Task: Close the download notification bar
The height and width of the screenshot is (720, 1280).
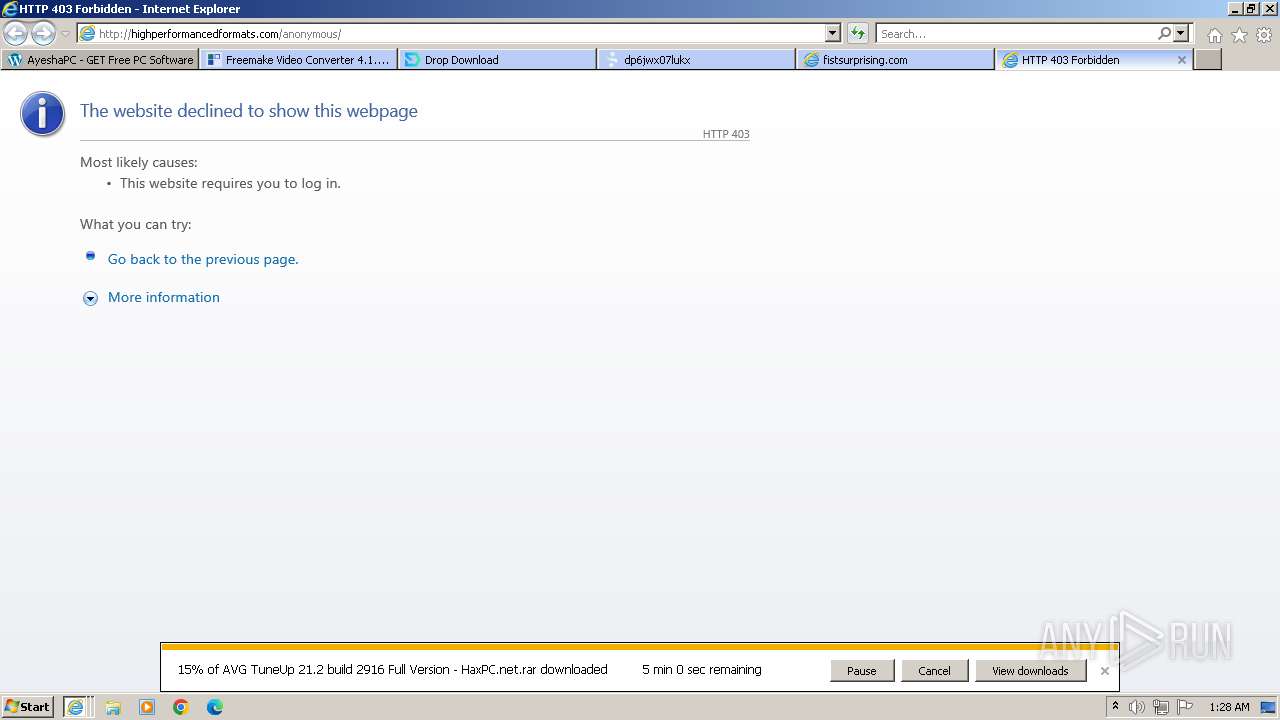Action: click(x=1104, y=671)
